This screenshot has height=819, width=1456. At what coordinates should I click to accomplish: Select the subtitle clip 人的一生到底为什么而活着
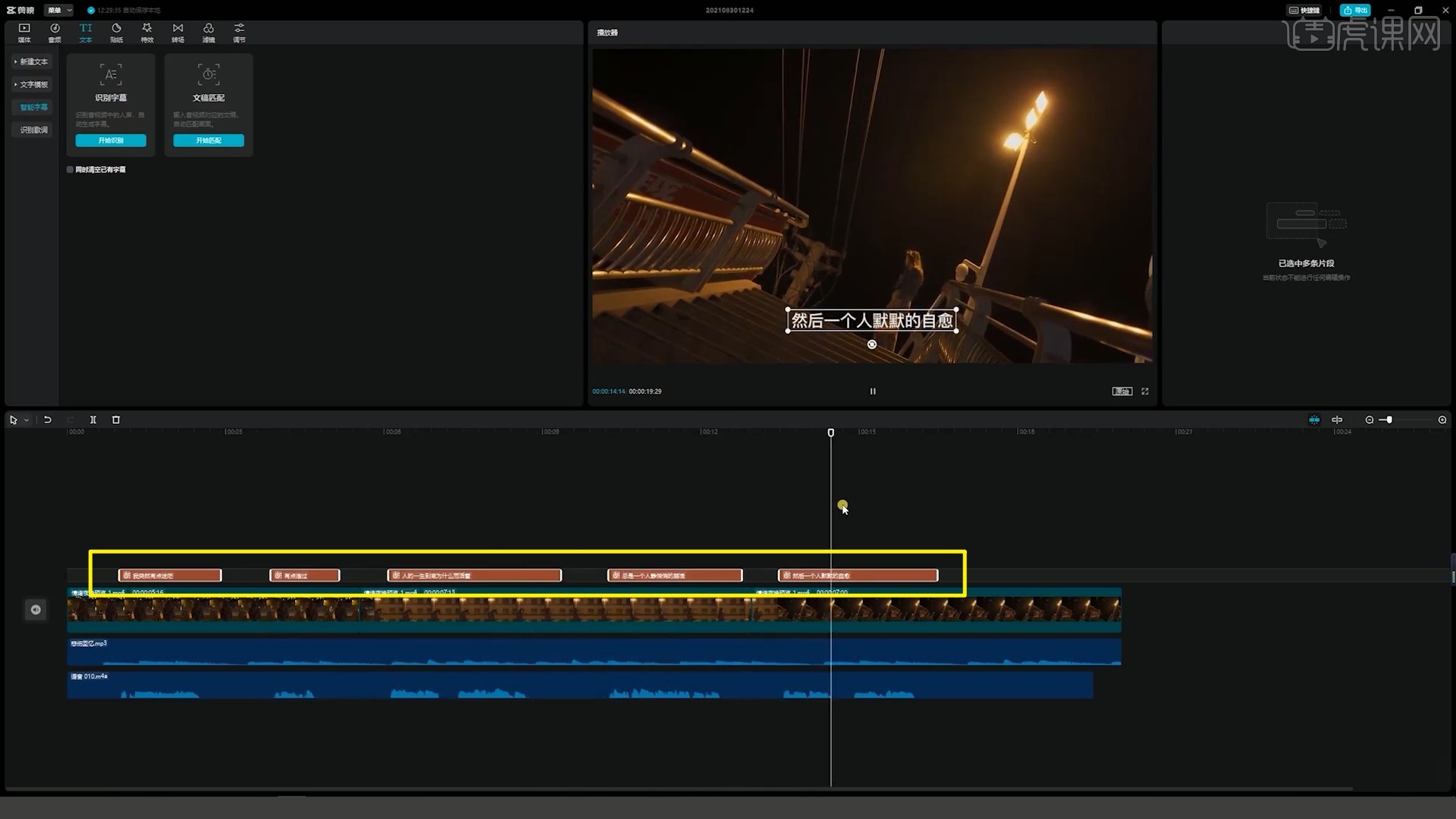coord(475,576)
